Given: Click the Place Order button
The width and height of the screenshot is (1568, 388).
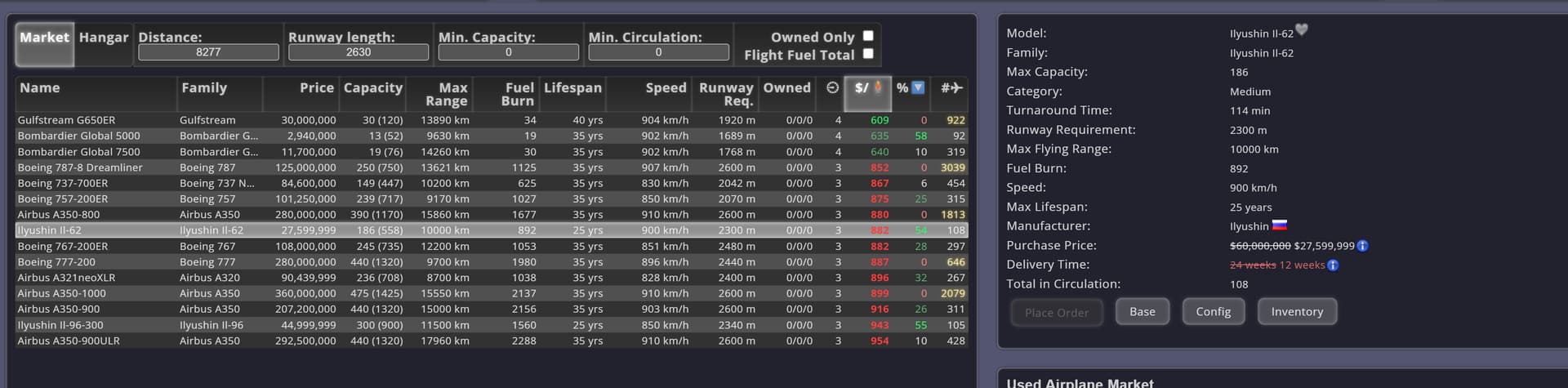Looking at the screenshot, I should [x=1057, y=312].
